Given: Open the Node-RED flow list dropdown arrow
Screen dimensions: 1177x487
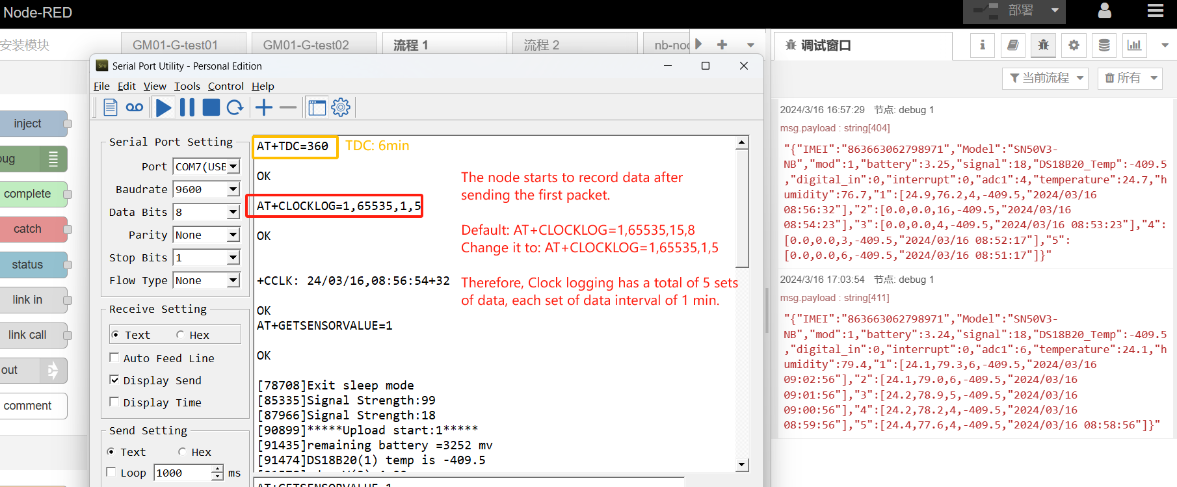Looking at the screenshot, I should 751,45.
